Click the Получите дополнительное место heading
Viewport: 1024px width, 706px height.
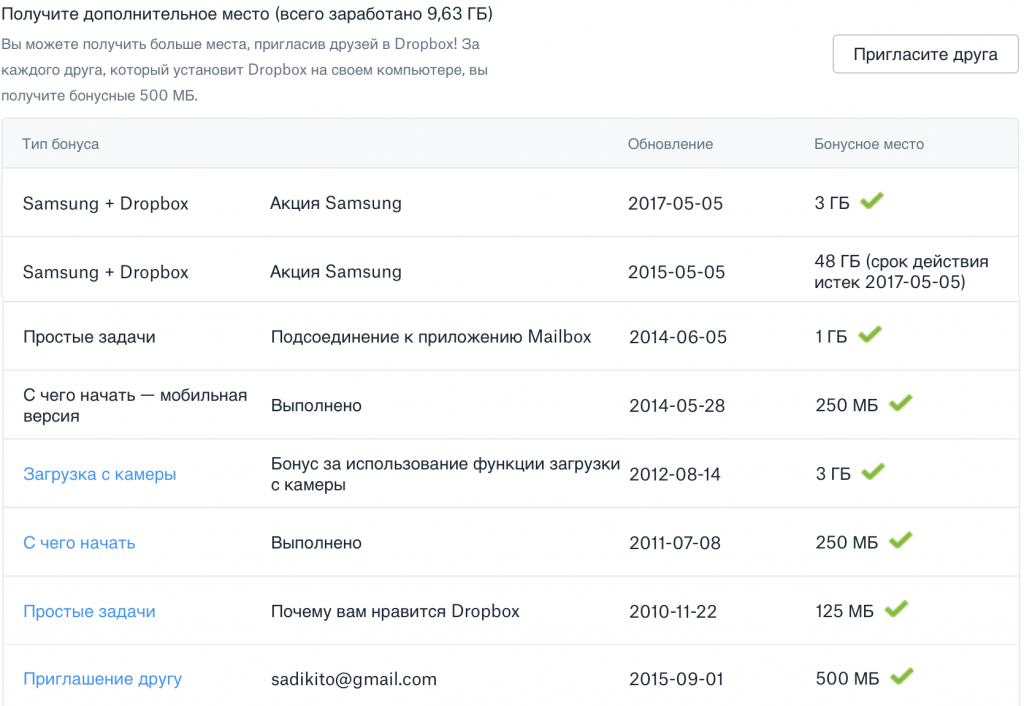tap(246, 16)
